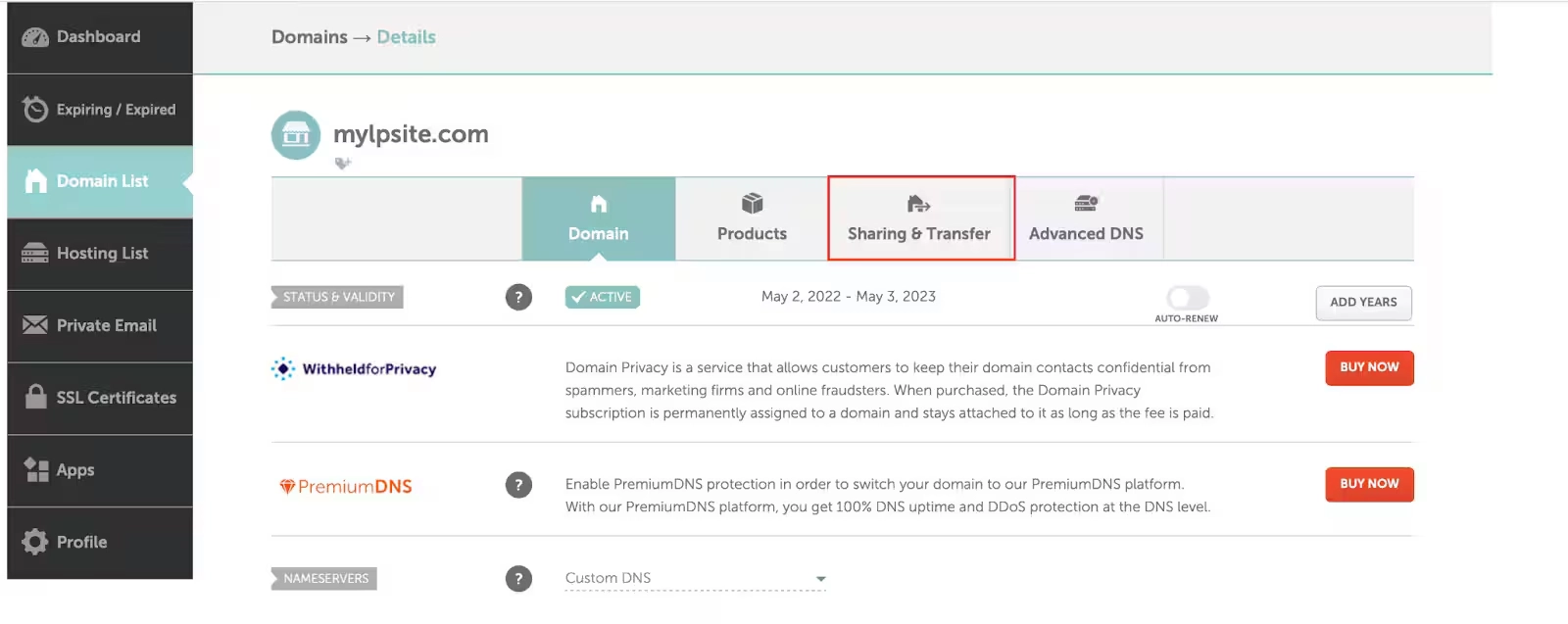Click the Dashboard gauge icon
The width and height of the screenshot is (1568, 624).
coord(35,37)
